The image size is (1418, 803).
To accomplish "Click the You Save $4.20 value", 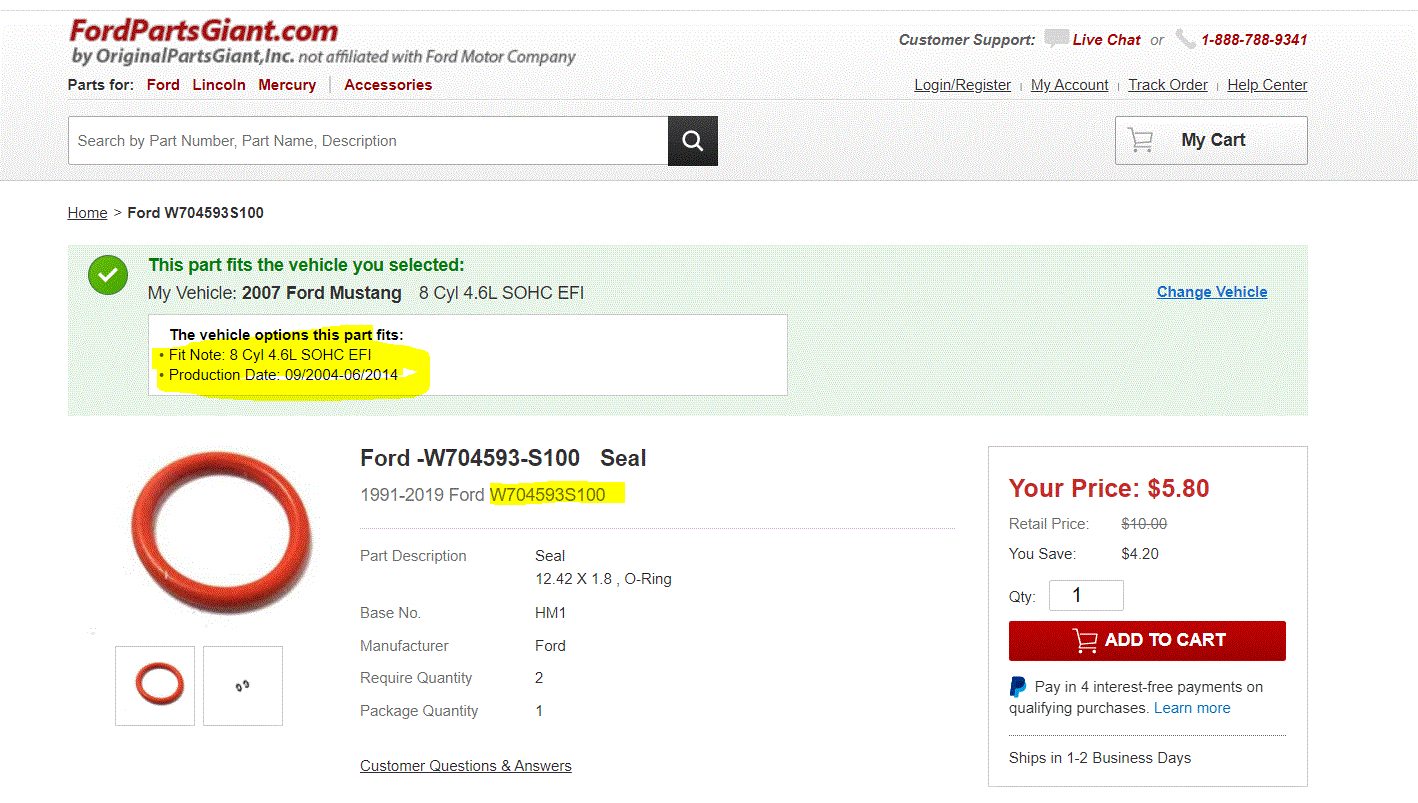I will [x=1140, y=554].
